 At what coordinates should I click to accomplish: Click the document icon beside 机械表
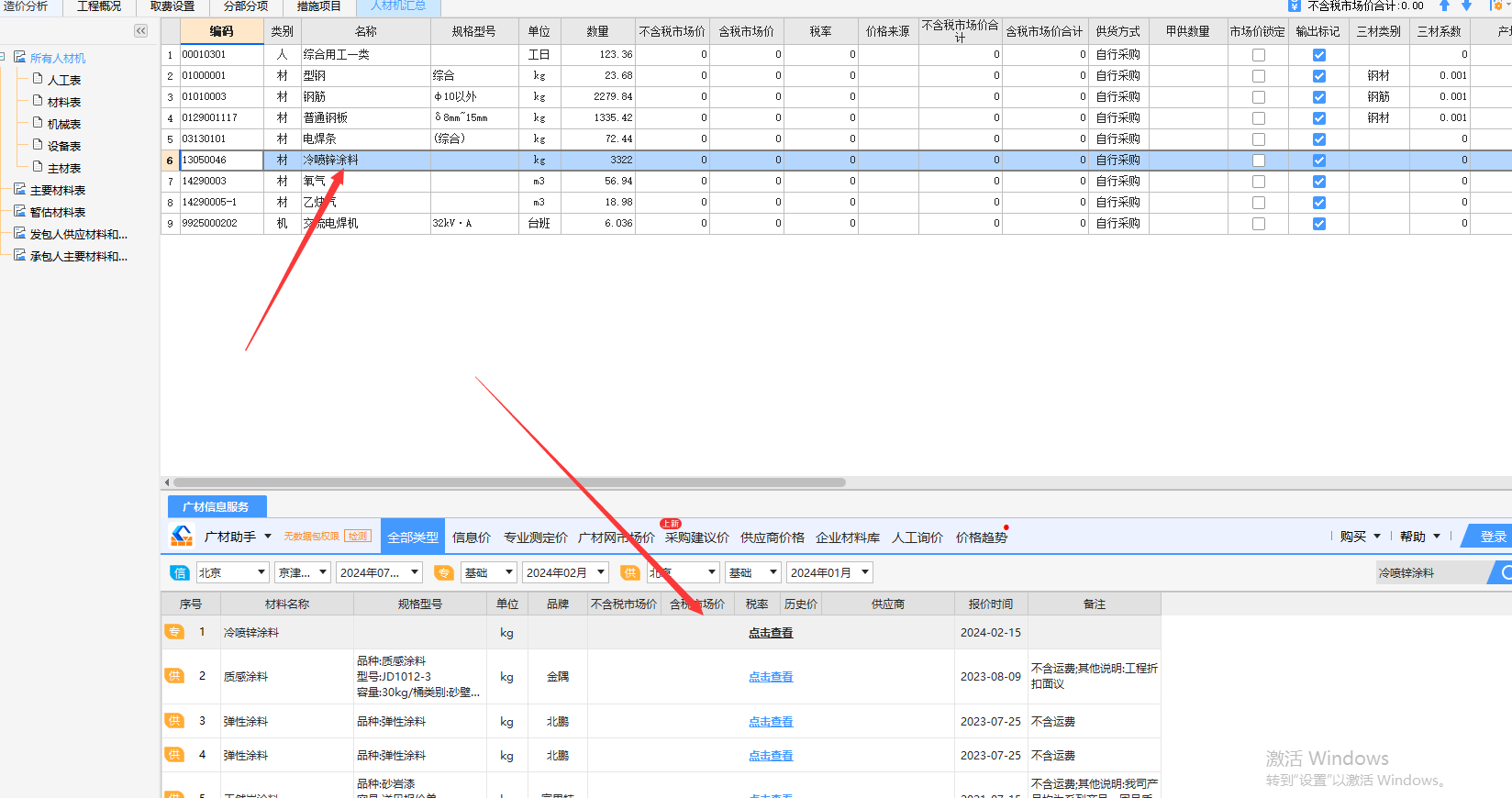point(38,123)
